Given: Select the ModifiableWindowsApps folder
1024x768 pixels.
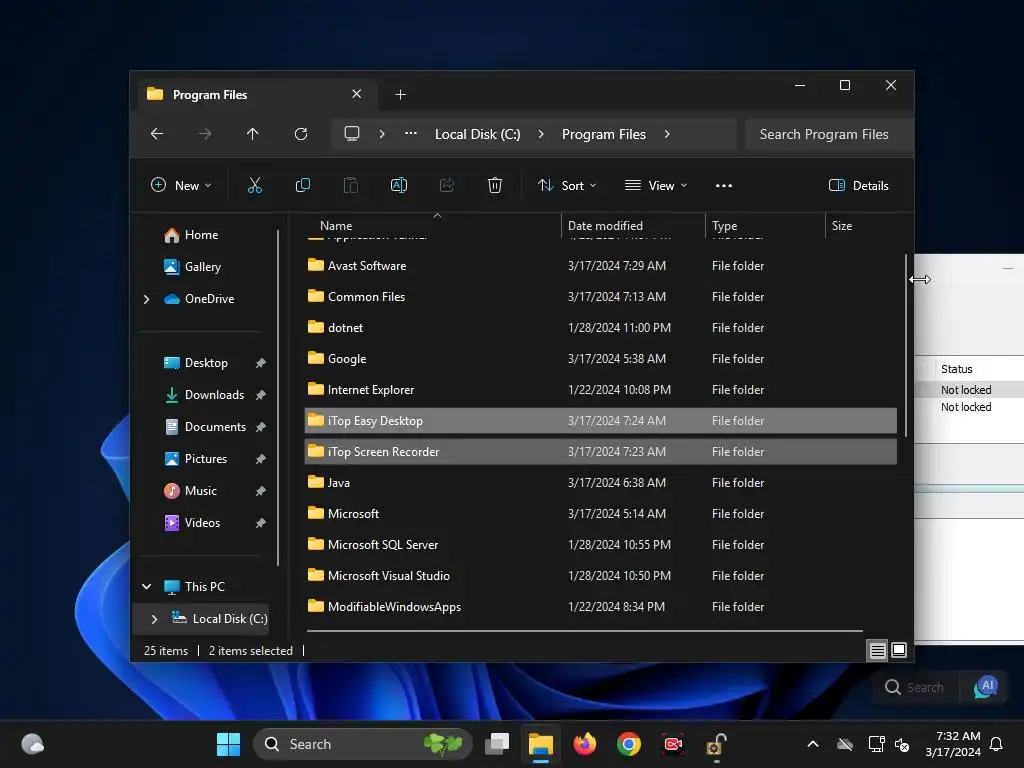Looking at the screenshot, I should point(600,607).
